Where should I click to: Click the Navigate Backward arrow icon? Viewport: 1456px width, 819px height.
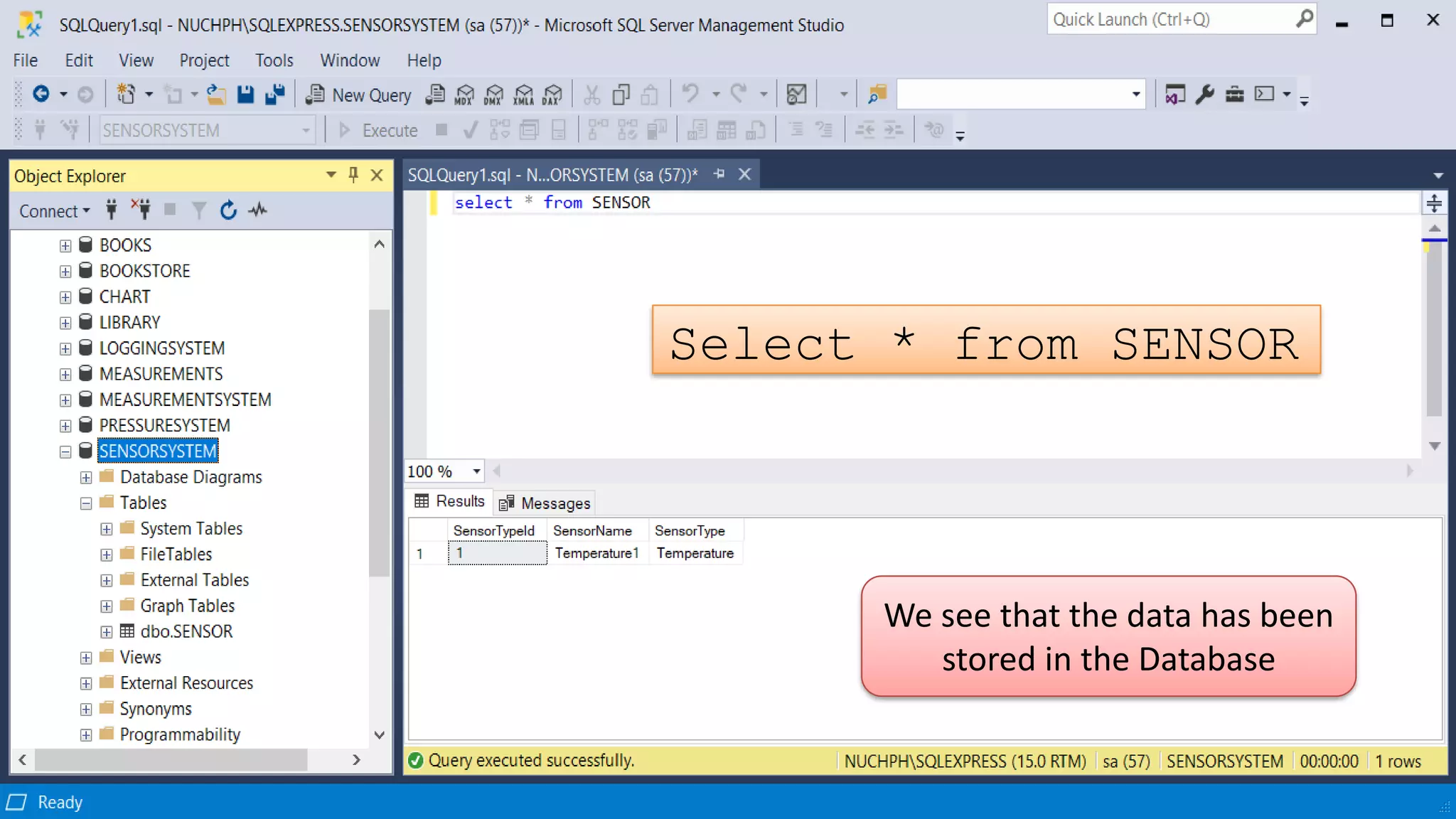pyautogui.click(x=41, y=94)
